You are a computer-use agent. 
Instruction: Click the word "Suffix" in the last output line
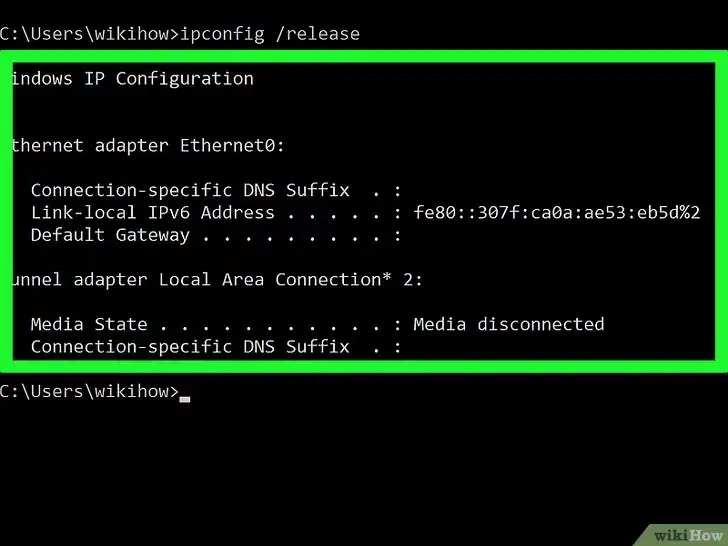[x=317, y=346]
